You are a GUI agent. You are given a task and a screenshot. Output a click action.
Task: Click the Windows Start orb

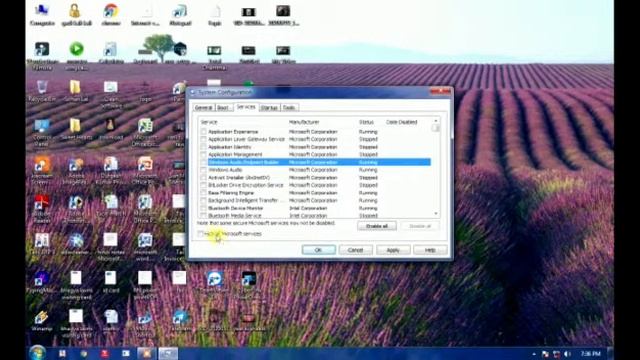(38, 352)
